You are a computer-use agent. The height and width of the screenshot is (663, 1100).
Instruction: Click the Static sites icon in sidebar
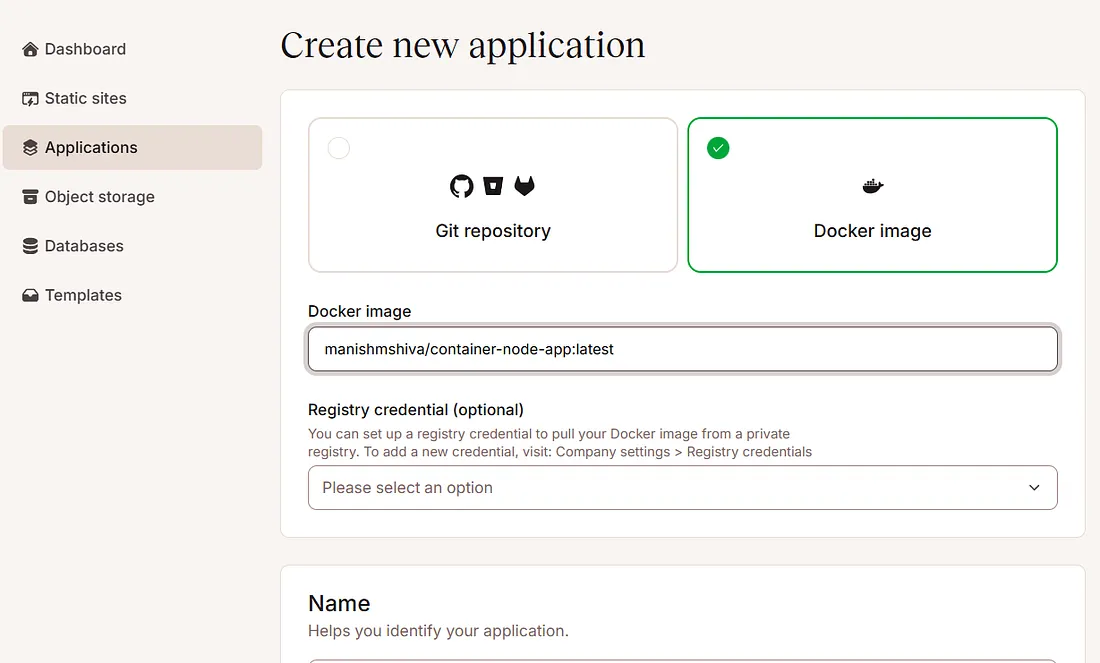coord(28,98)
